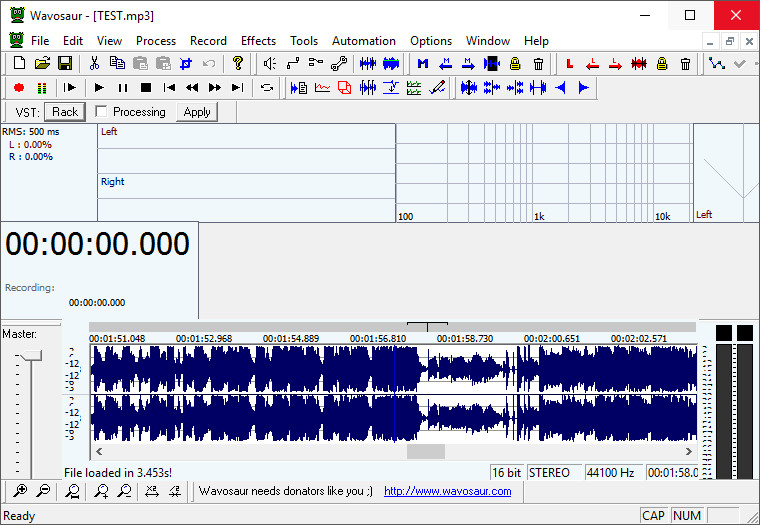Click the horizontal scrollbar thumb under the waveform
This screenshot has height=525, width=760.
coord(426,451)
